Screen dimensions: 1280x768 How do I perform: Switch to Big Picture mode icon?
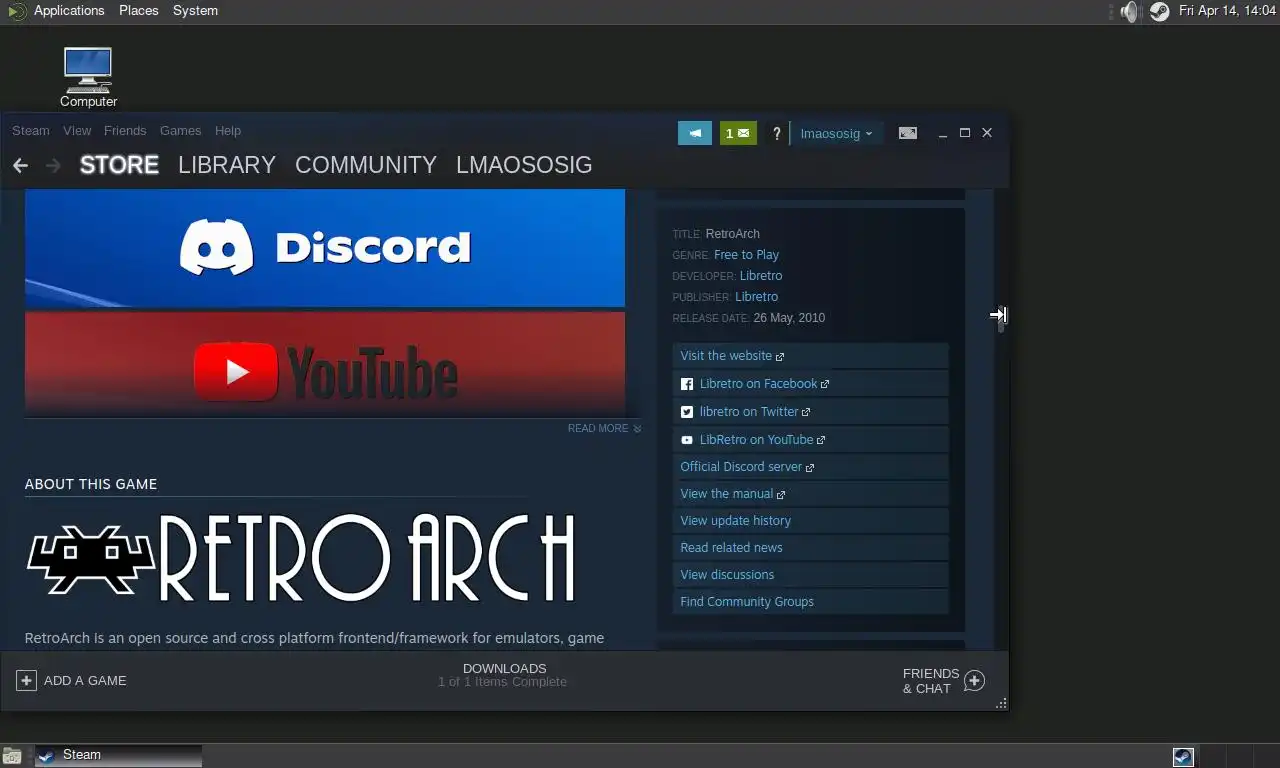(x=907, y=133)
